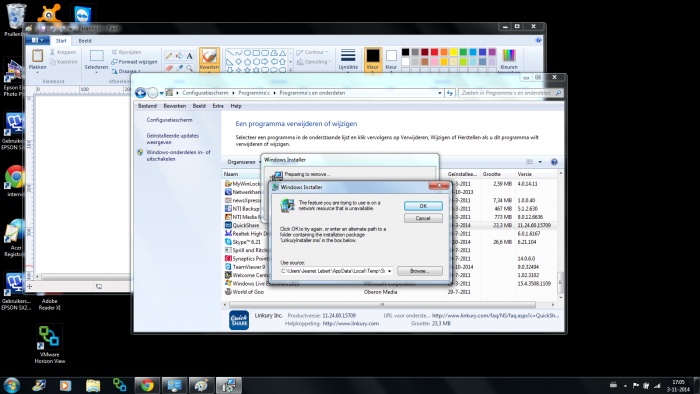Open Windows-onderdelen in- of uitschakelen link
The height and width of the screenshot is (394, 700).
[178, 155]
